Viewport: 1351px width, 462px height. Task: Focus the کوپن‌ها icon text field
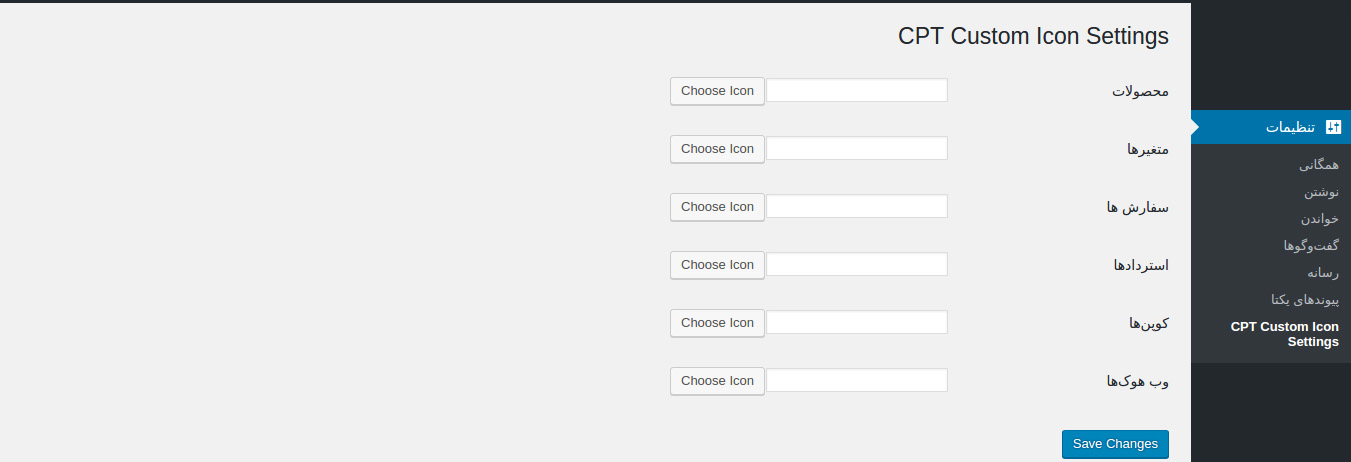click(x=857, y=322)
